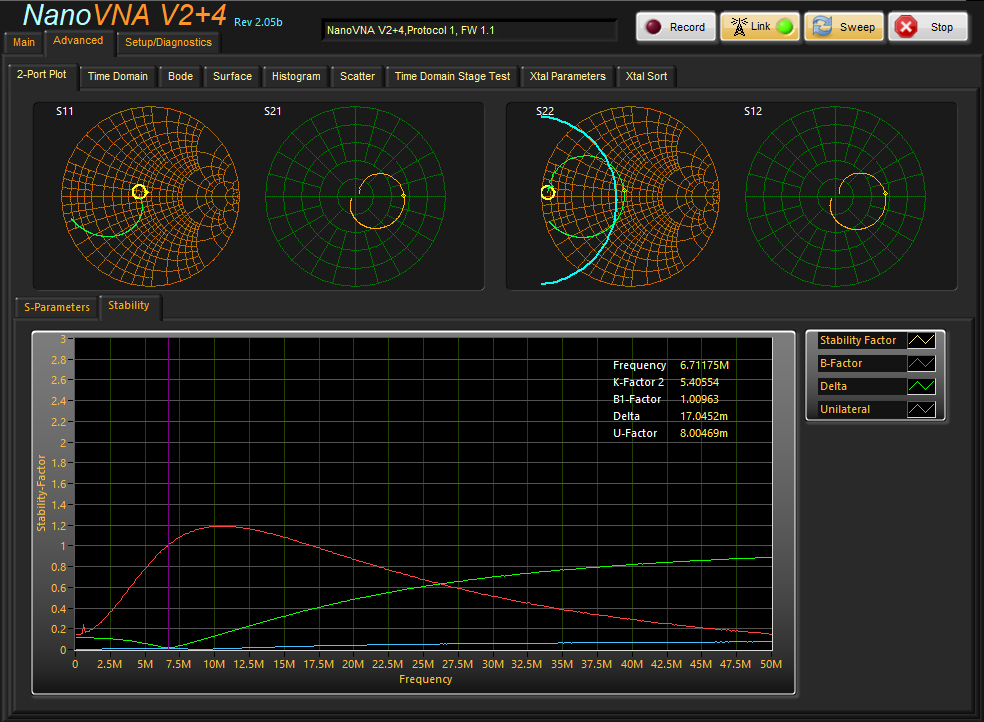Viewport: 984px width, 722px height.
Task: Switch to the Advanced tab
Action: click(x=78, y=41)
